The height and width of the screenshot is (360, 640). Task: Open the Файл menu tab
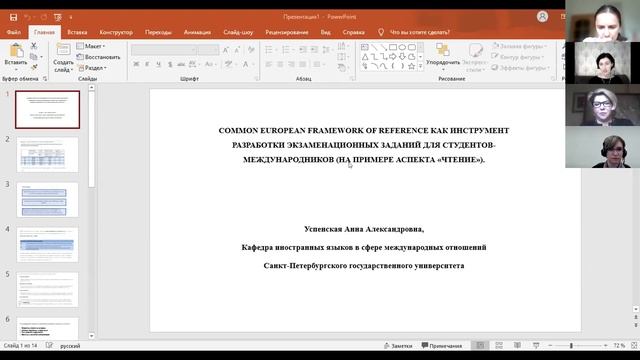[13, 32]
